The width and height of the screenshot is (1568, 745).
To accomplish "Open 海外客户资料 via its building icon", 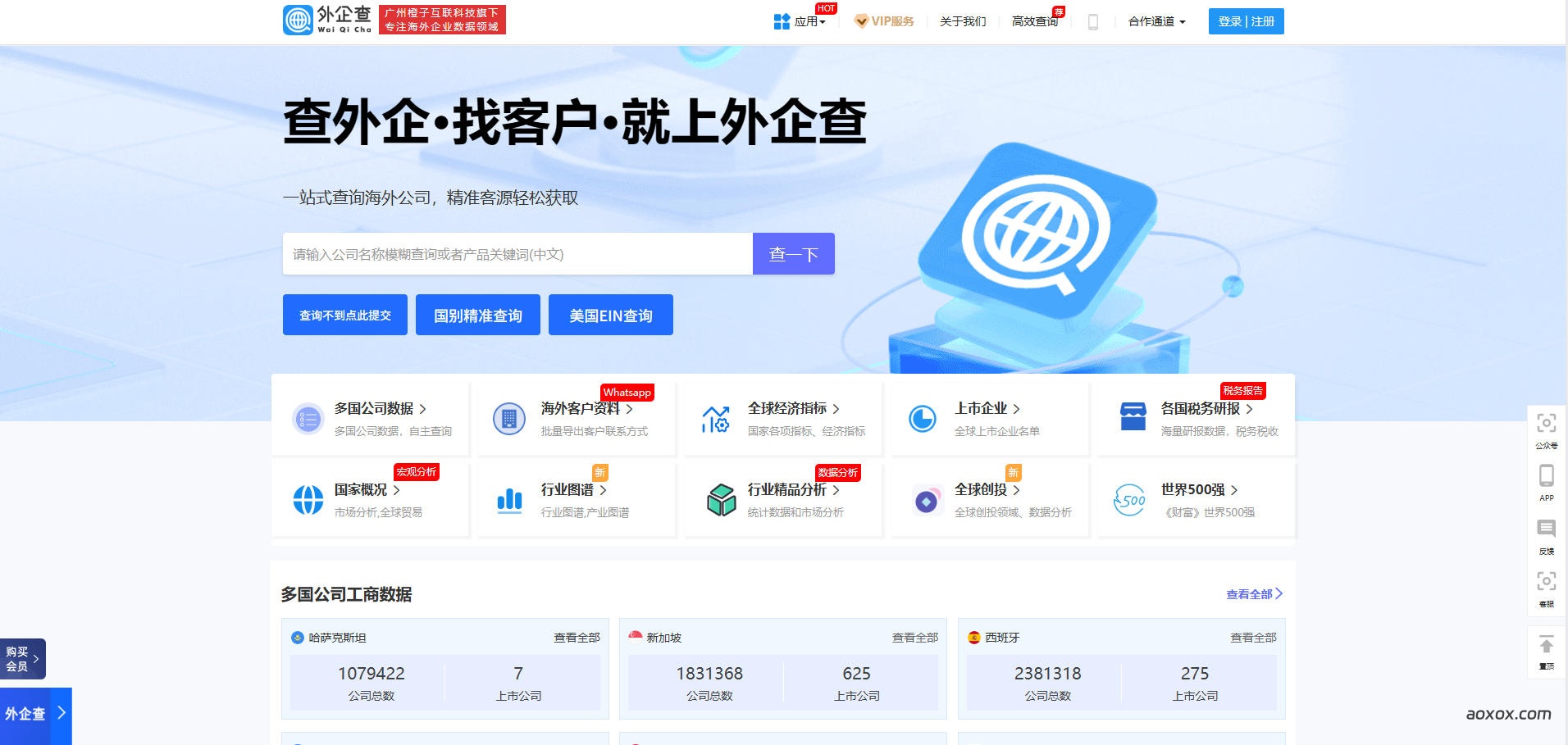I will coord(511,418).
